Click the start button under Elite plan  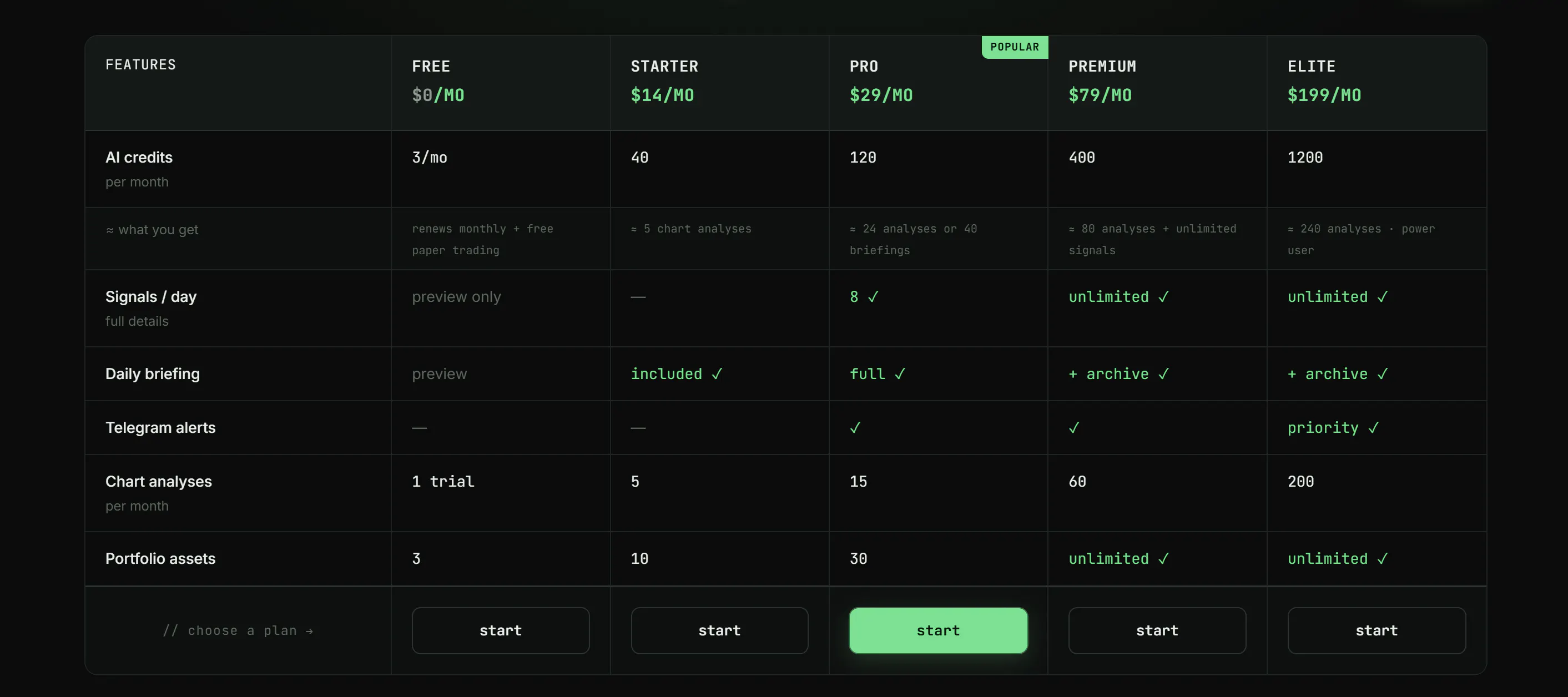coord(1377,630)
